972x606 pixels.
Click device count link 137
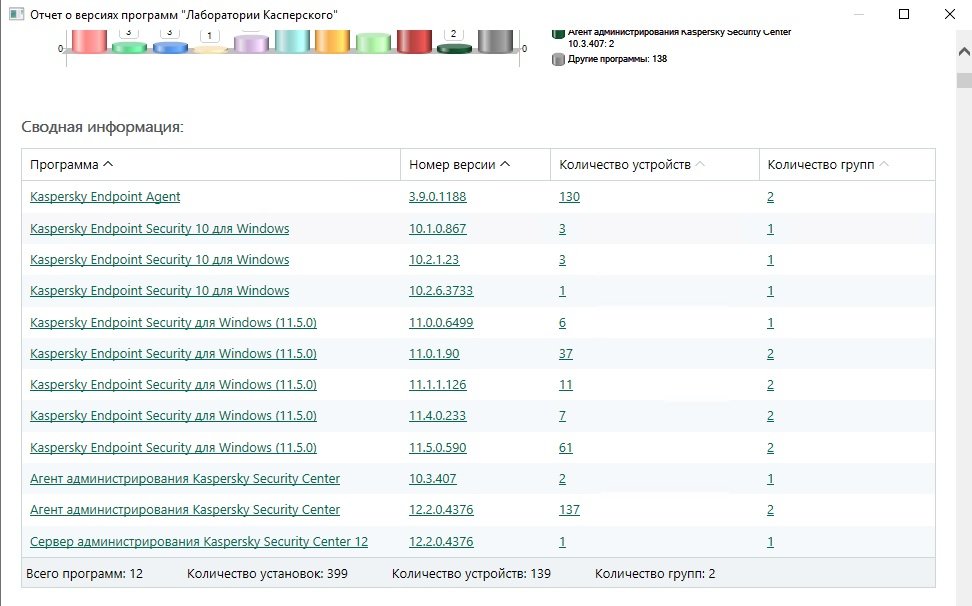569,510
